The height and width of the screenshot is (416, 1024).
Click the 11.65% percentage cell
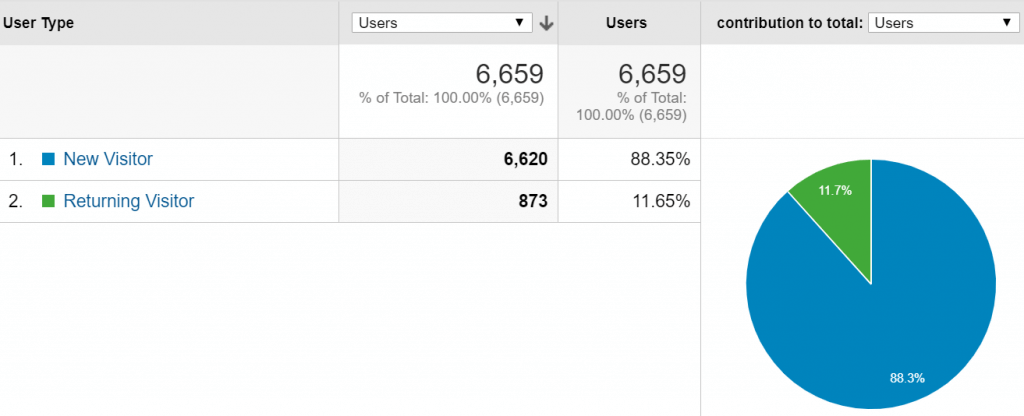(x=662, y=202)
